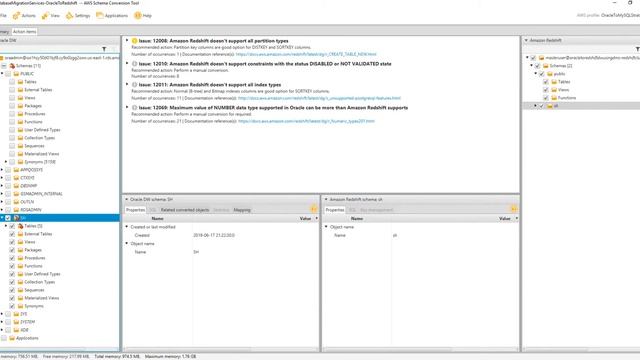Open the Settings menu

[78, 16]
